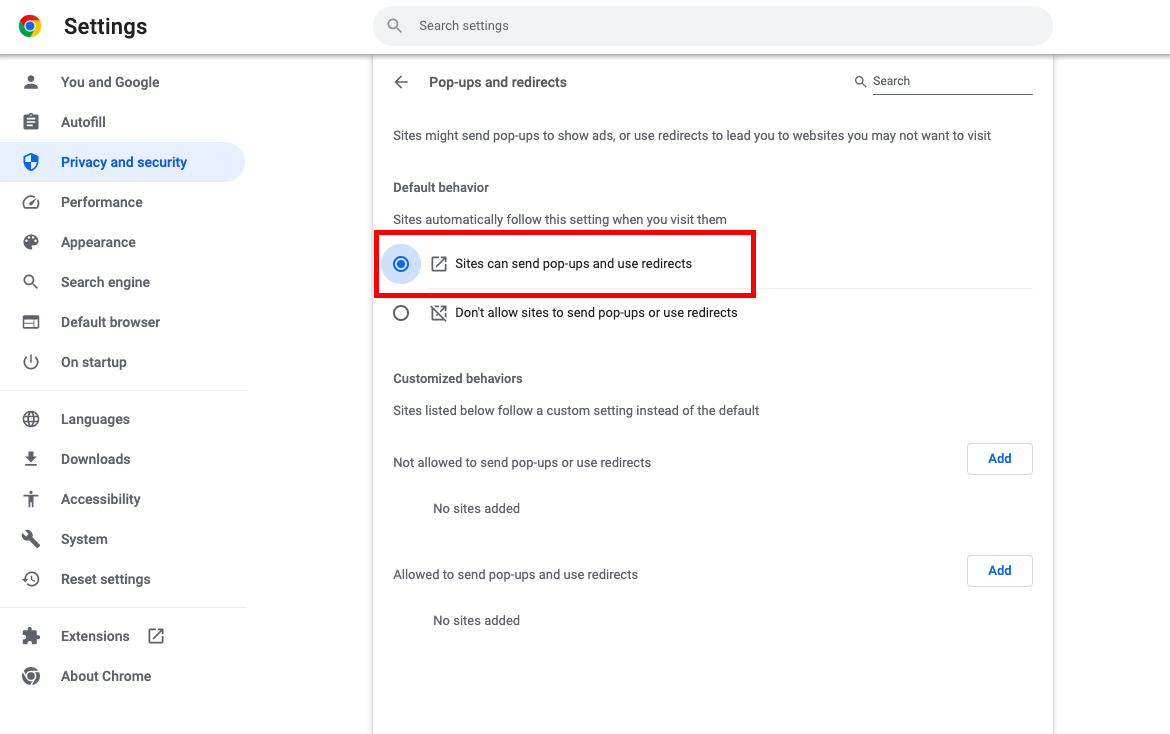Click the Appearance palette icon
This screenshot has height=734, width=1170.
pyautogui.click(x=31, y=242)
